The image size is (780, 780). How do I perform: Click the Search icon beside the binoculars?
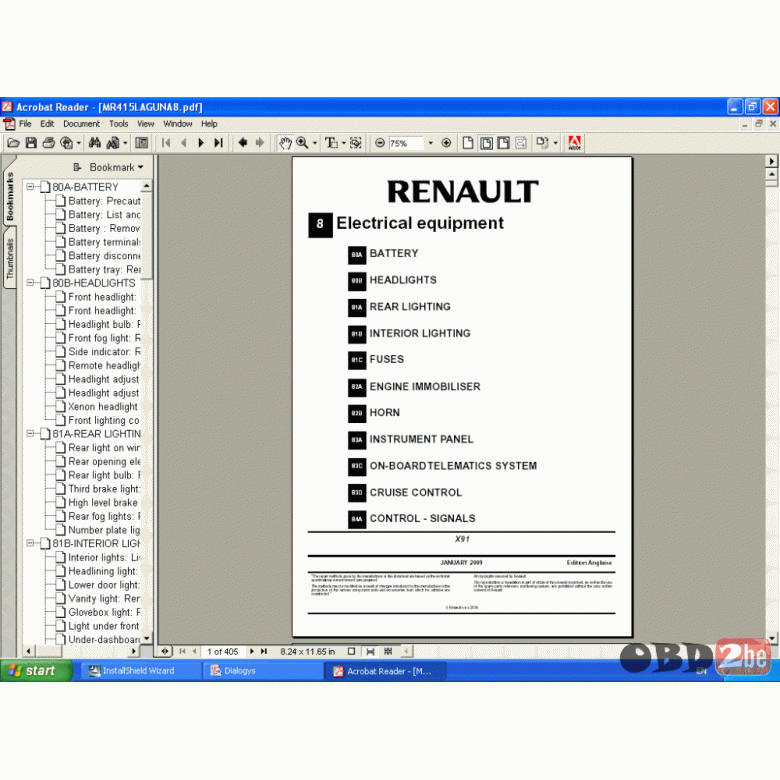coord(113,143)
